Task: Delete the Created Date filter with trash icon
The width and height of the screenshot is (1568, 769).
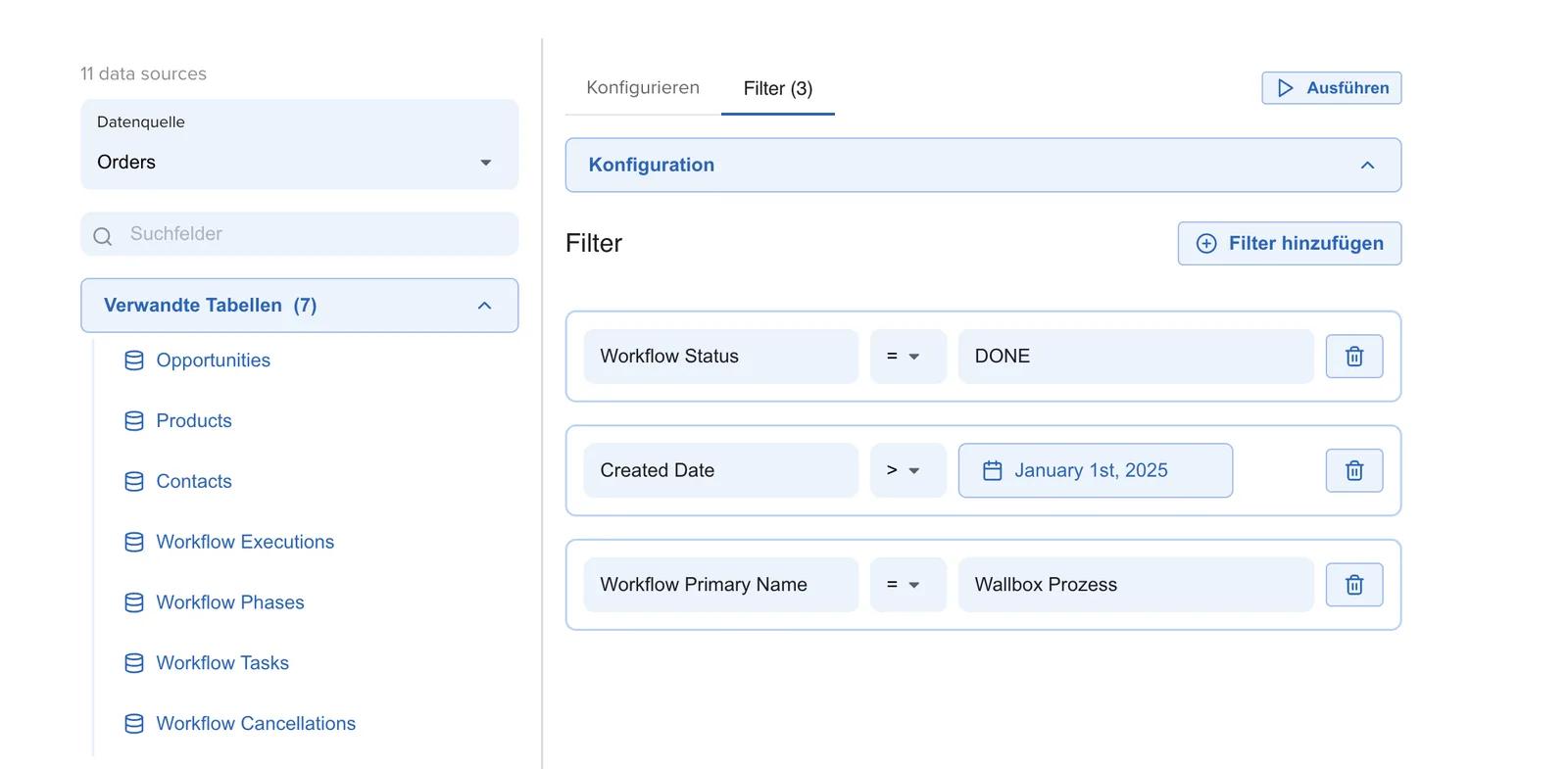Action: coord(1354,471)
